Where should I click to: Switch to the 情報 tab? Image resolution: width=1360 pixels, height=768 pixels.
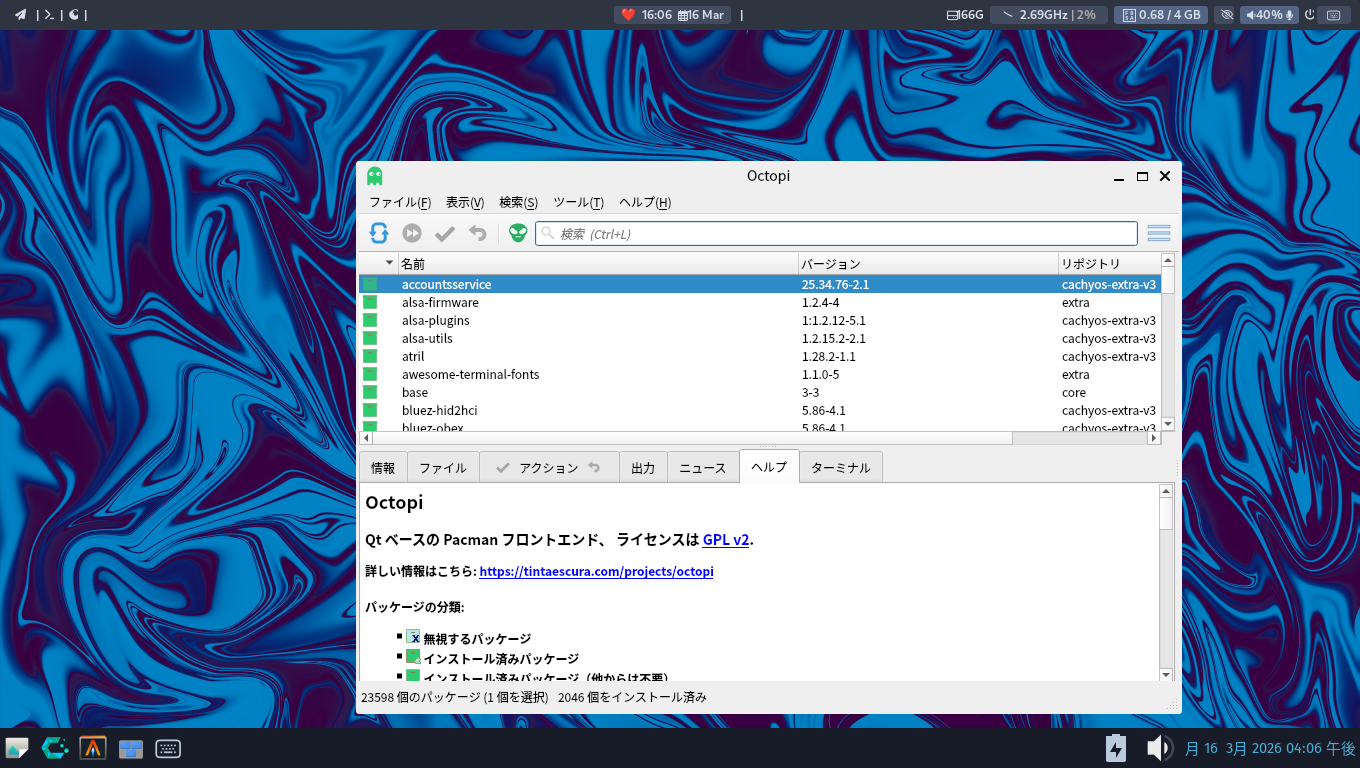(383, 467)
